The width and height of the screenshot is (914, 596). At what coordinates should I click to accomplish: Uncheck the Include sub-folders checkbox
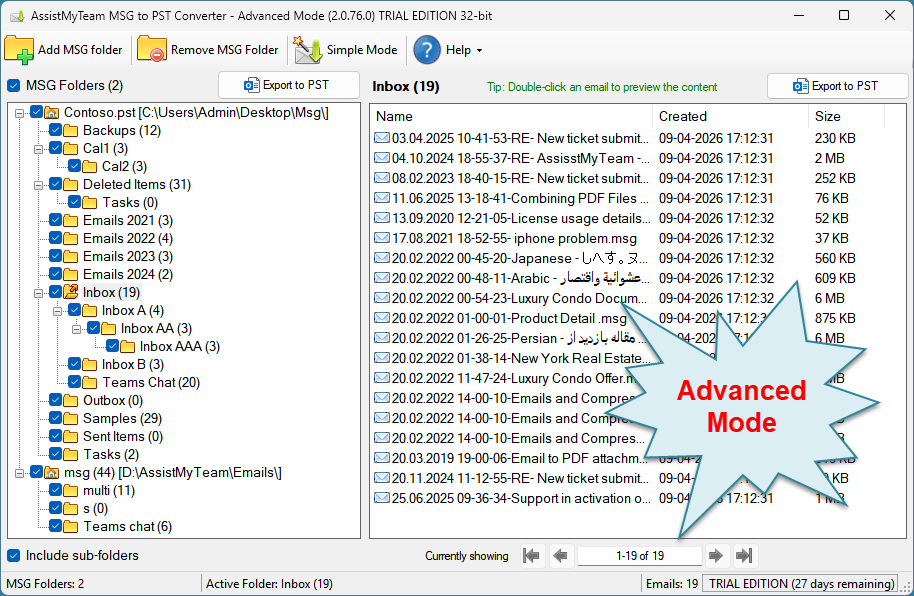tap(14, 556)
